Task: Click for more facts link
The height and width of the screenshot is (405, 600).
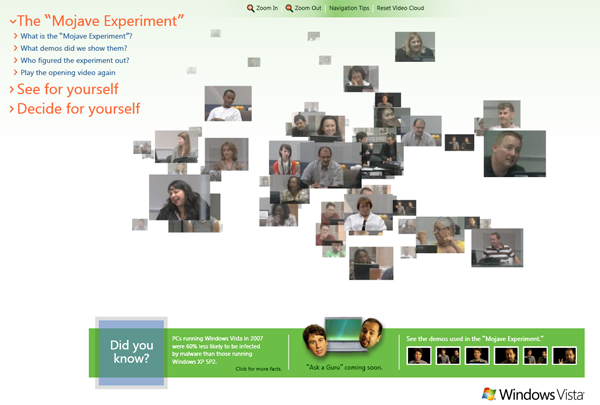Action: coord(258,369)
